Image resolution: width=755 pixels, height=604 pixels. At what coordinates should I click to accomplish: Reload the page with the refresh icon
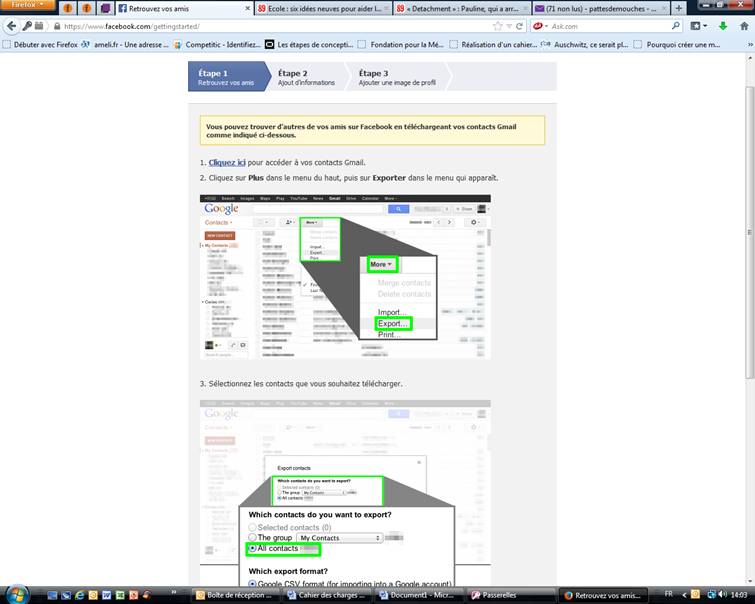(x=519, y=26)
